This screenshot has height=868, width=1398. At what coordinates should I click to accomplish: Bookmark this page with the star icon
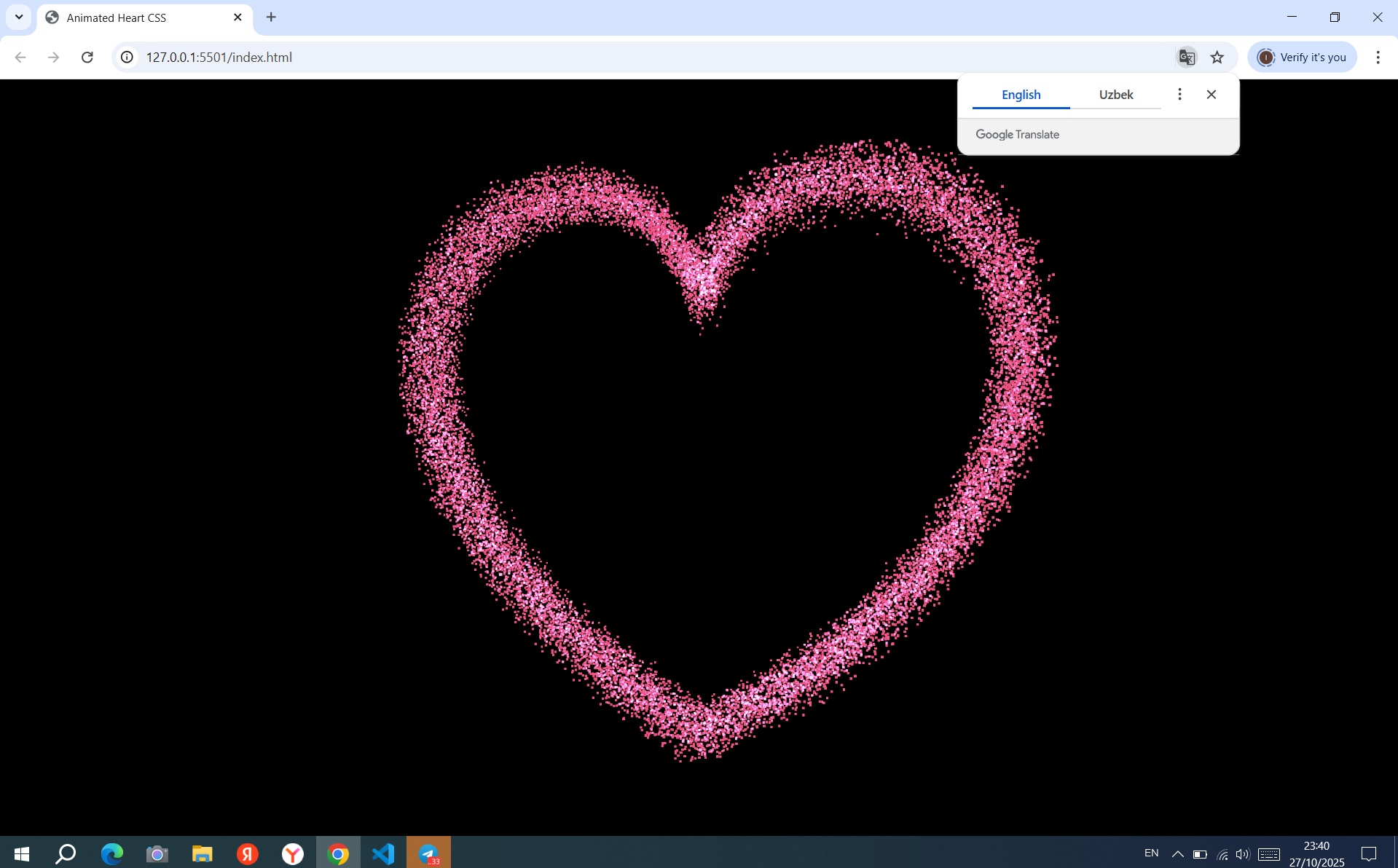tap(1217, 57)
